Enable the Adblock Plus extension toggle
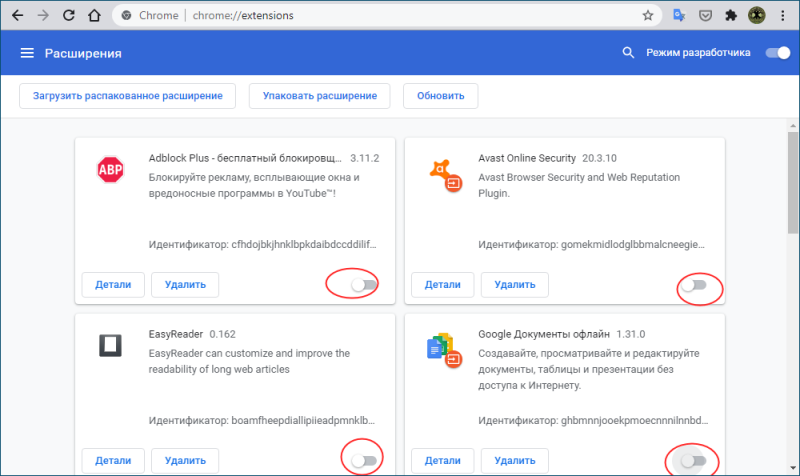The width and height of the screenshot is (800, 476). point(364,284)
